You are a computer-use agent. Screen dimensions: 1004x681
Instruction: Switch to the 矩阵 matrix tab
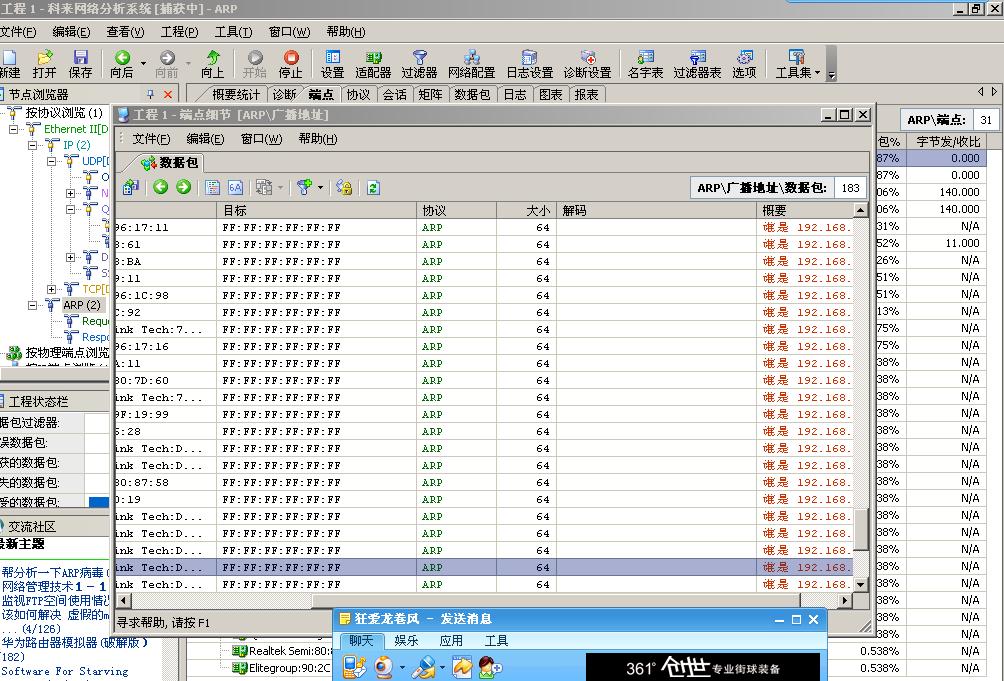430,94
